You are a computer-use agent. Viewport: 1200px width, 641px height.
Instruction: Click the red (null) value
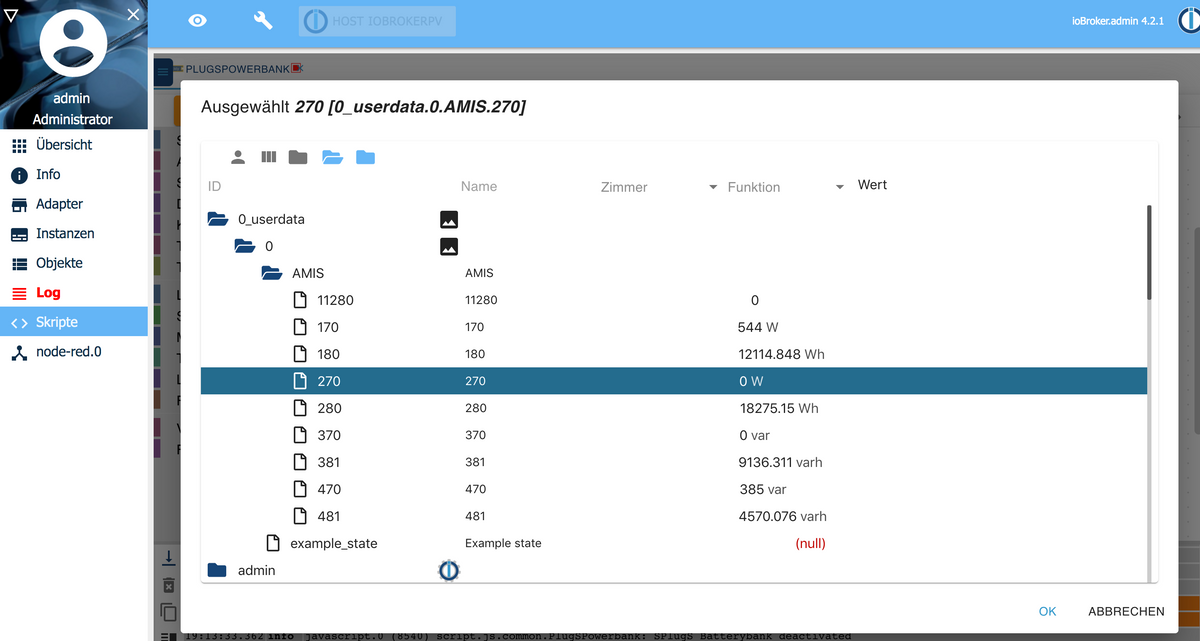810,543
